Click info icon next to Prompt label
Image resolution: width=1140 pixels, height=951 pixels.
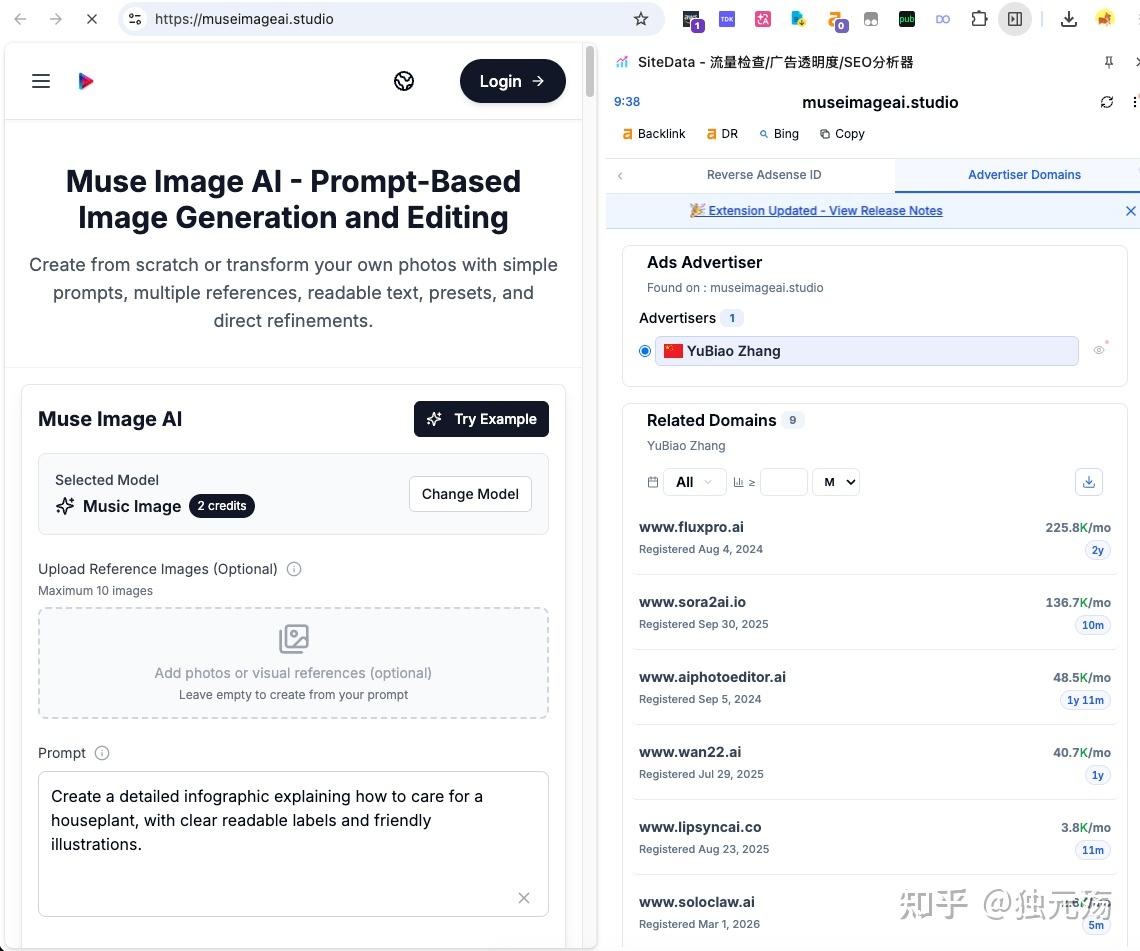click(x=102, y=753)
